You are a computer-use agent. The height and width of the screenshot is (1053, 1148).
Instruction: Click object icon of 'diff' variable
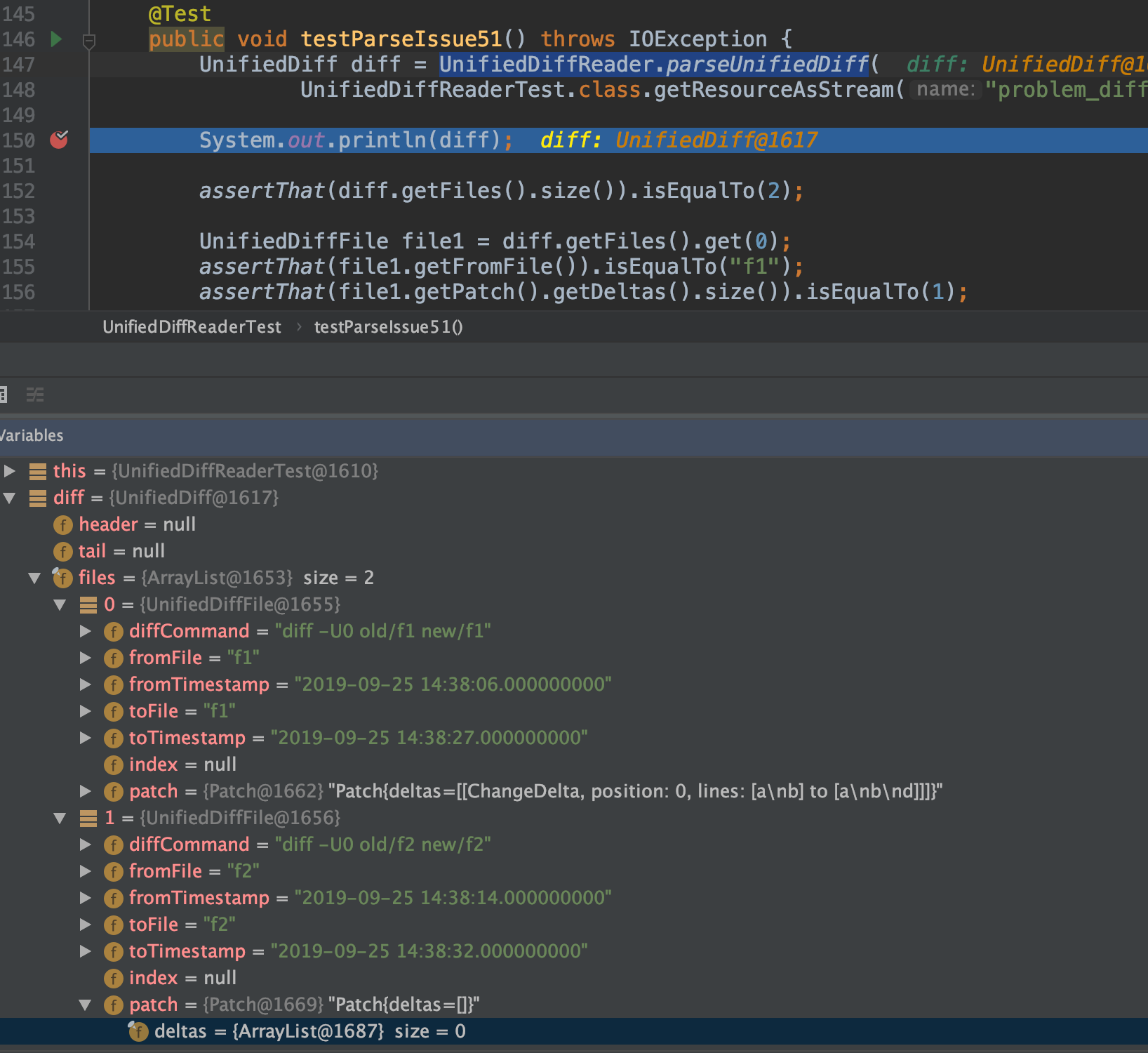[x=38, y=498]
